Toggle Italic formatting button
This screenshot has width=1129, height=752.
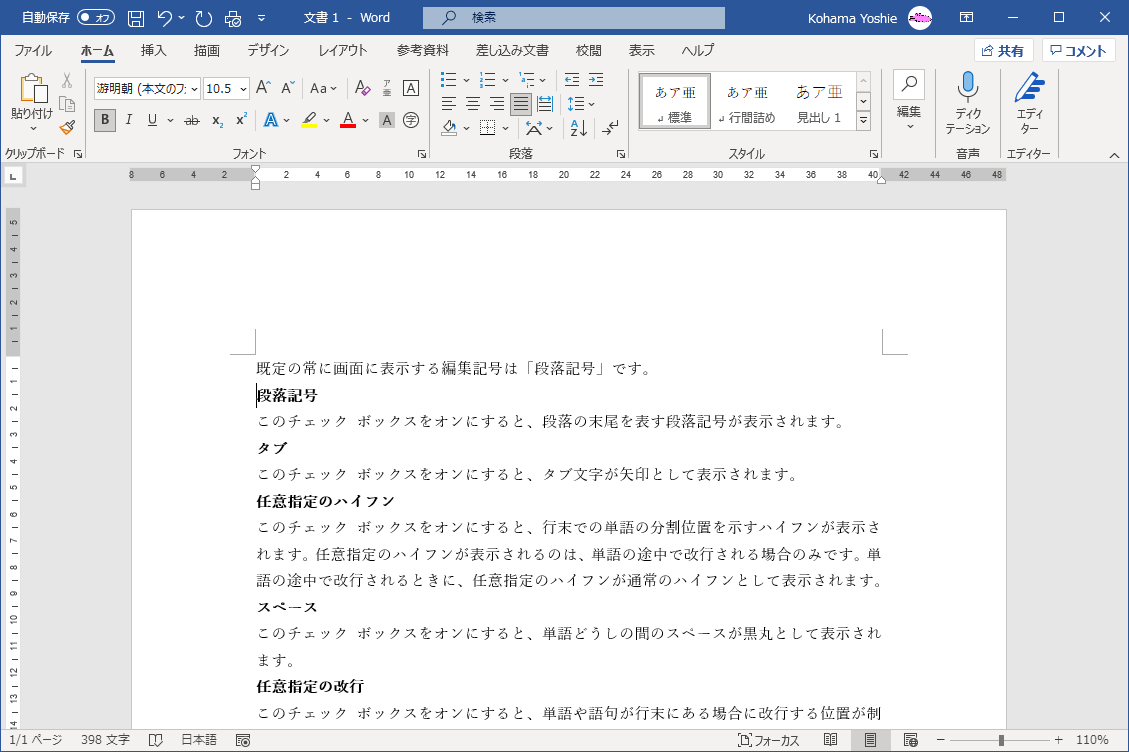click(129, 120)
